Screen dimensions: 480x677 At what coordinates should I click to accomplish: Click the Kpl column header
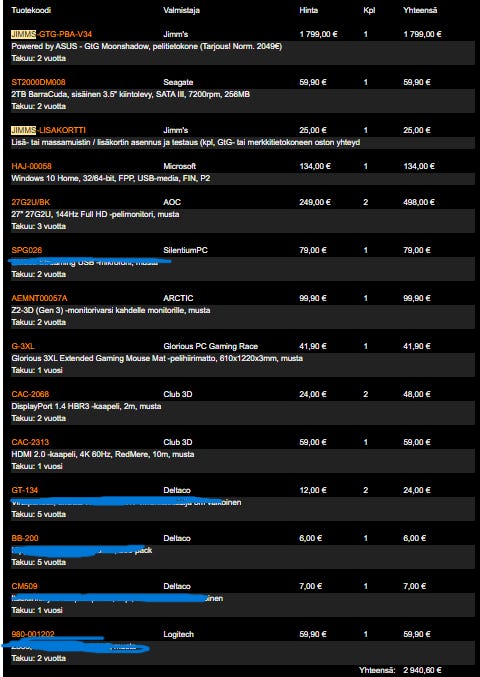coord(369,10)
